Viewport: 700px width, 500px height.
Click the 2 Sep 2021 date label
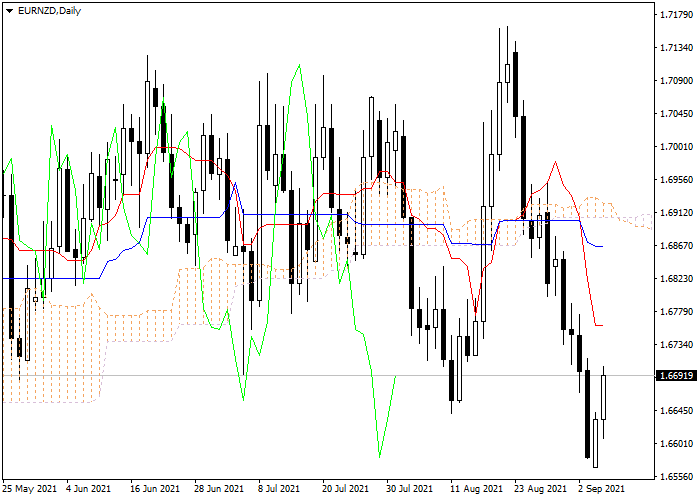coord(601,489)
